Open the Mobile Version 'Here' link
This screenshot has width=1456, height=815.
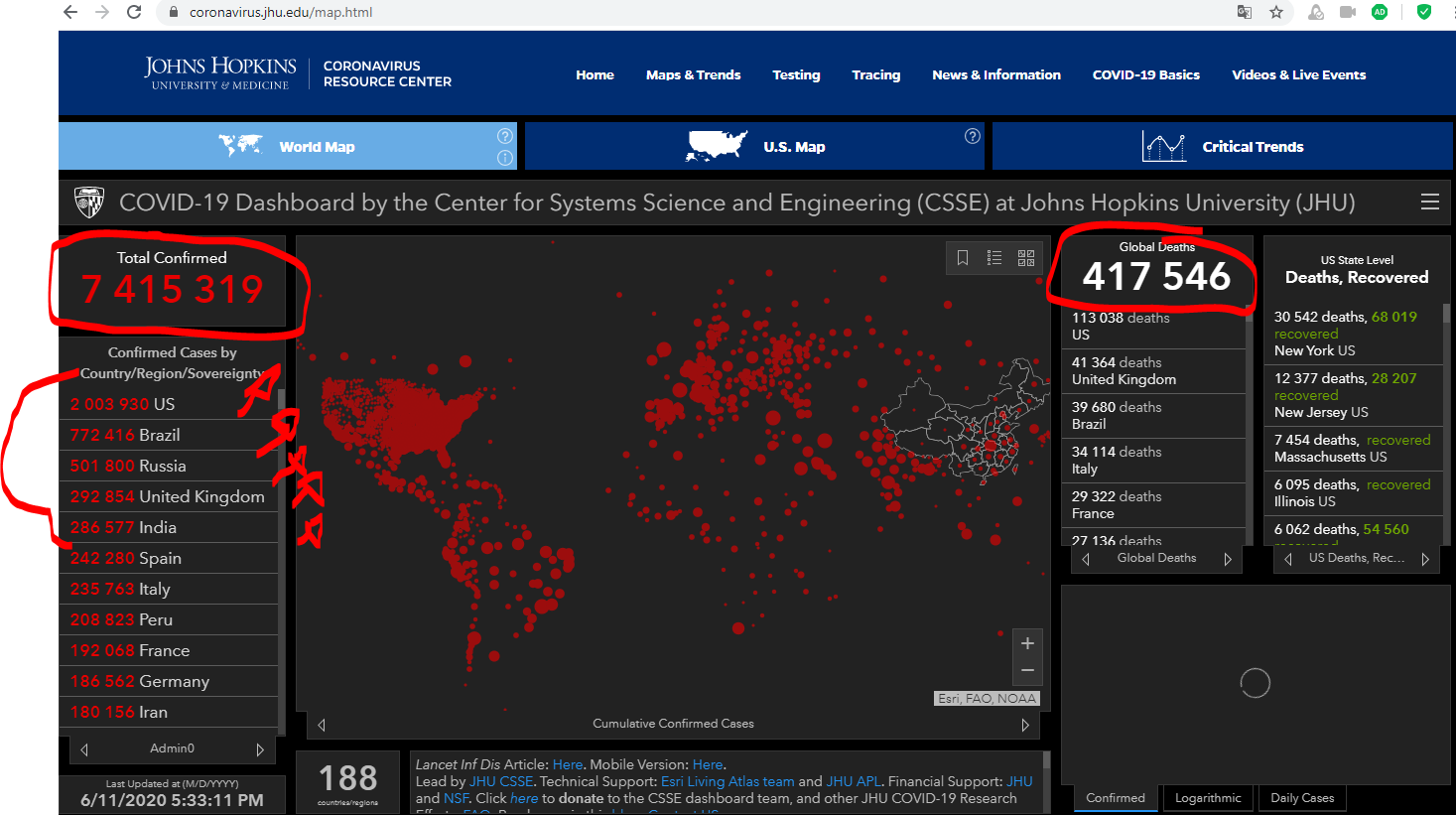pyautogui.click(x=708, y=764)
